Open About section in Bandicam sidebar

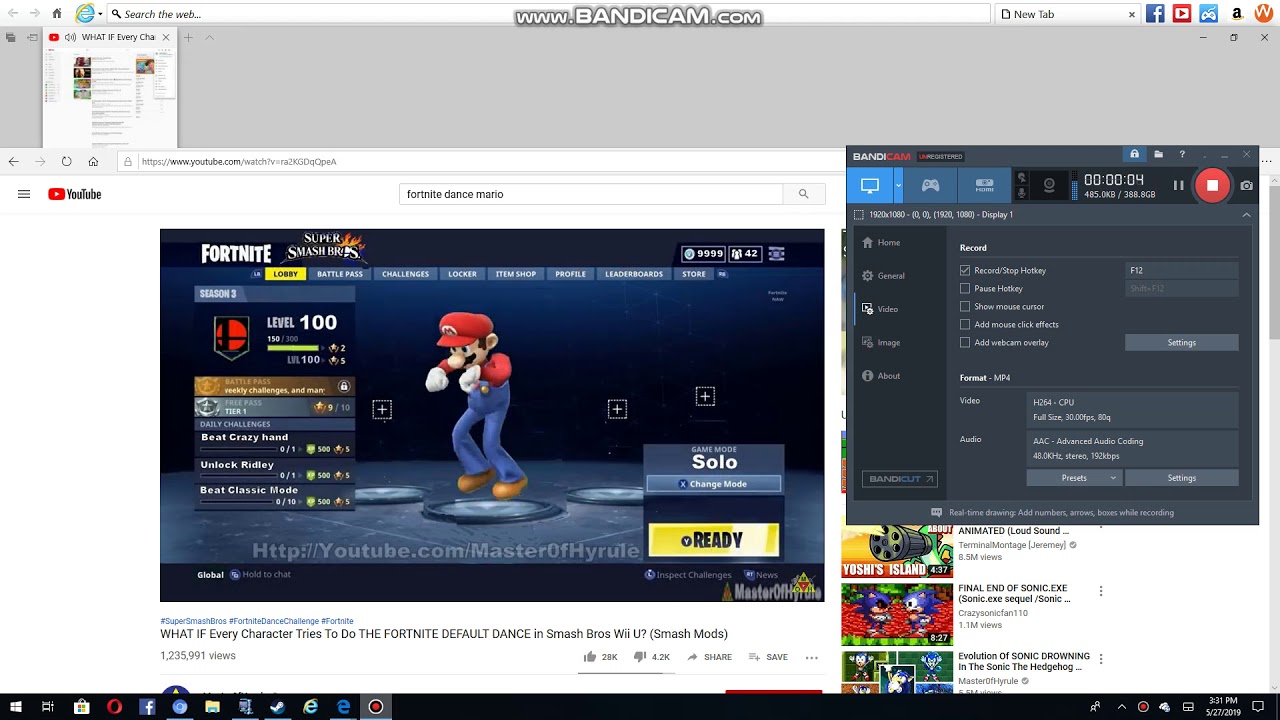point(881,376)
